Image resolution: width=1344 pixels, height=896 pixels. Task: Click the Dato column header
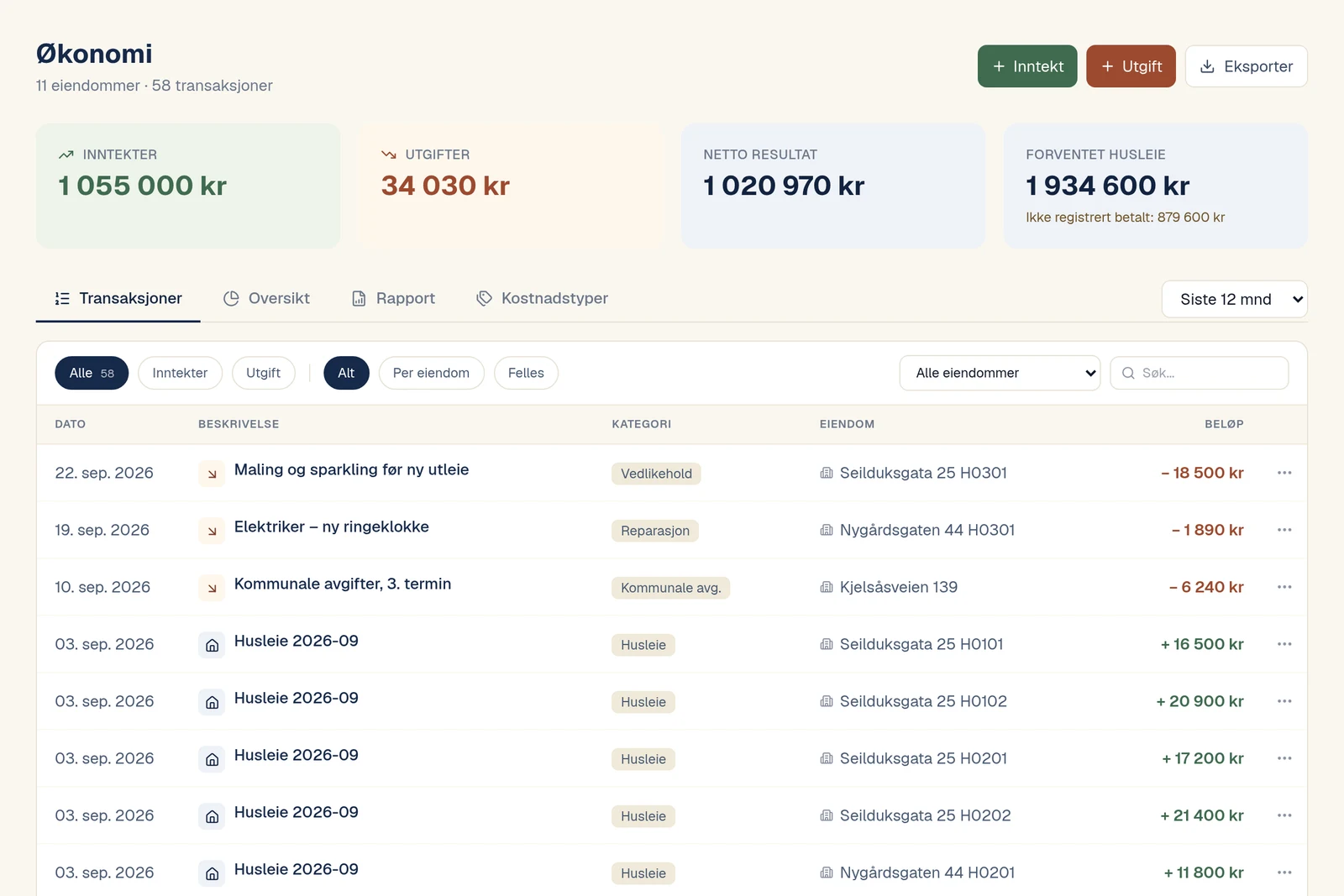[71, 424]
